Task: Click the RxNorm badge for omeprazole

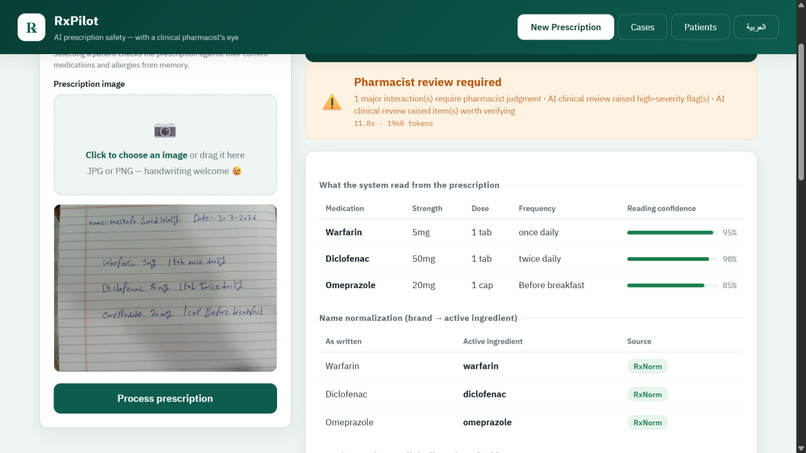Action: (647, 423)
